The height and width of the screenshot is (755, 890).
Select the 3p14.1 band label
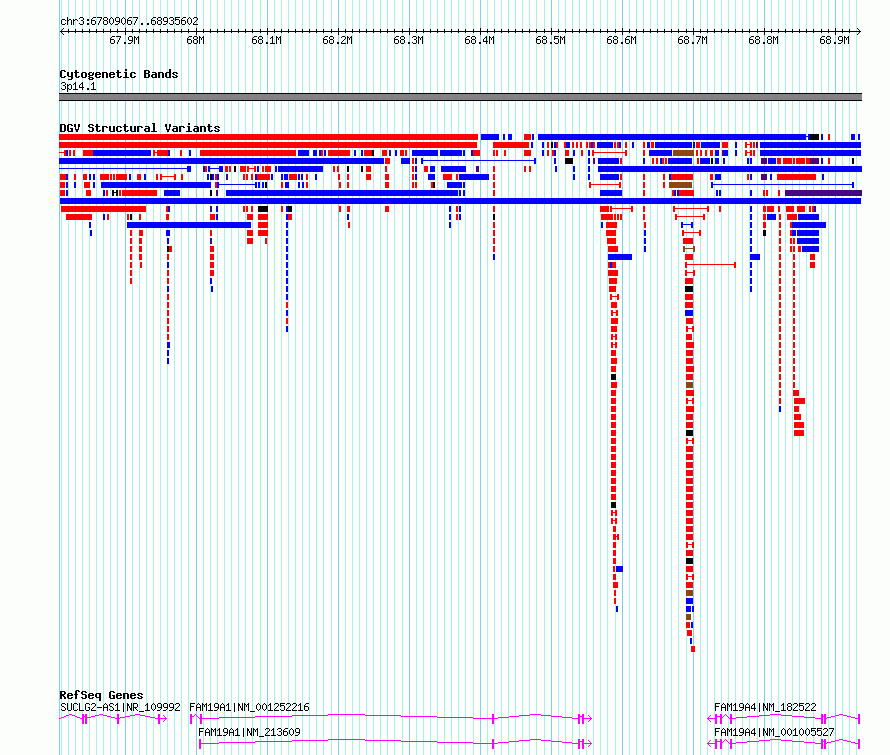(x=78, y=86)
